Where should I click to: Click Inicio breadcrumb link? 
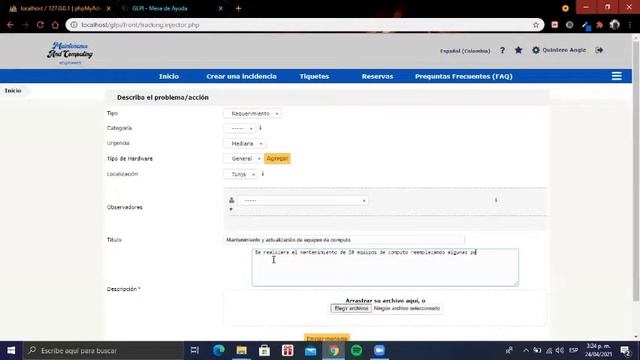pos(13,91)
